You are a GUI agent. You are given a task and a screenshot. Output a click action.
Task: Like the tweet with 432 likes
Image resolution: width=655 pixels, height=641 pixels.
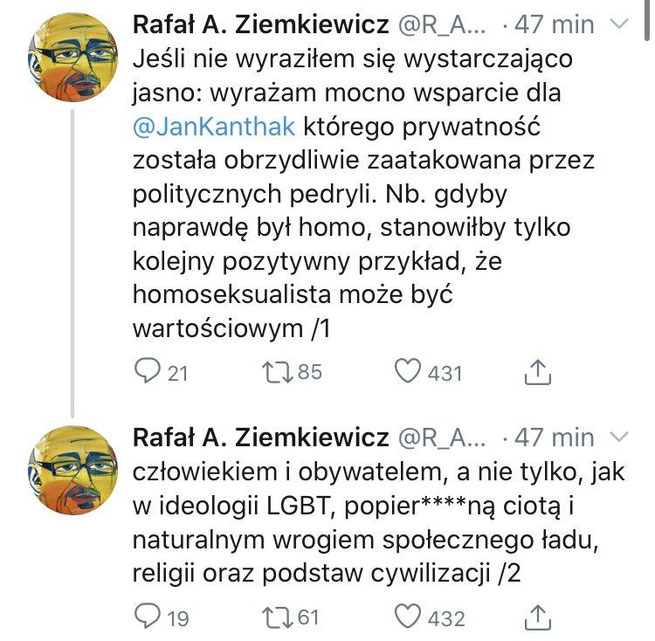pos(407,616)
